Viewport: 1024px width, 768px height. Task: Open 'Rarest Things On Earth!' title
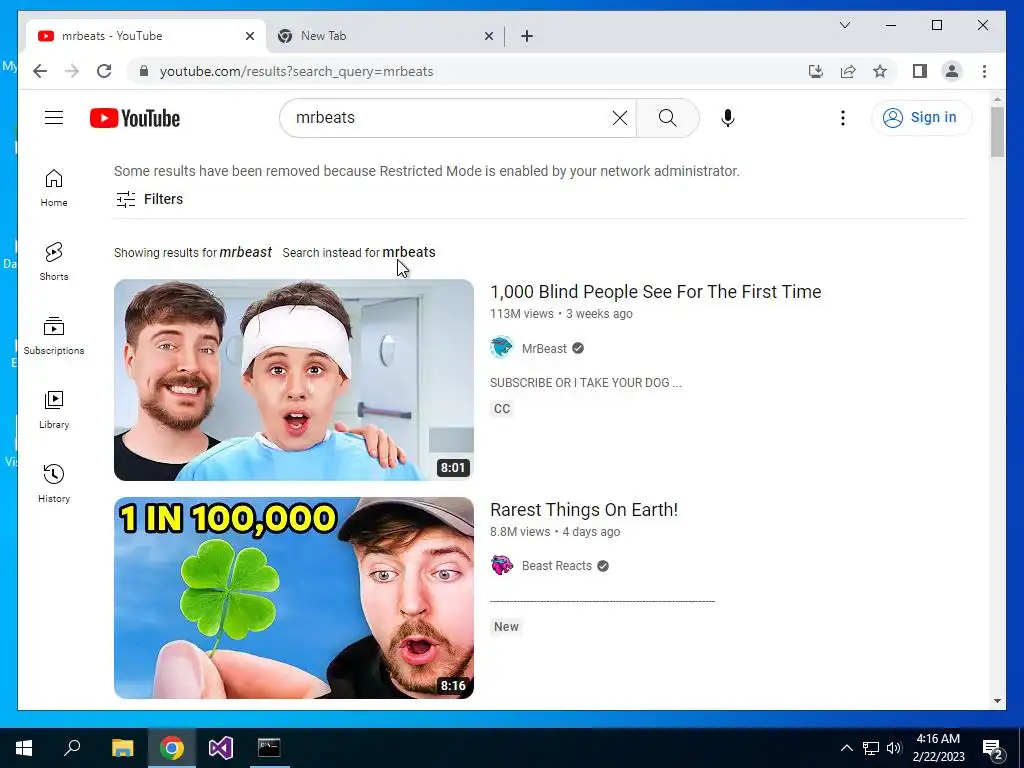point(584,509)
